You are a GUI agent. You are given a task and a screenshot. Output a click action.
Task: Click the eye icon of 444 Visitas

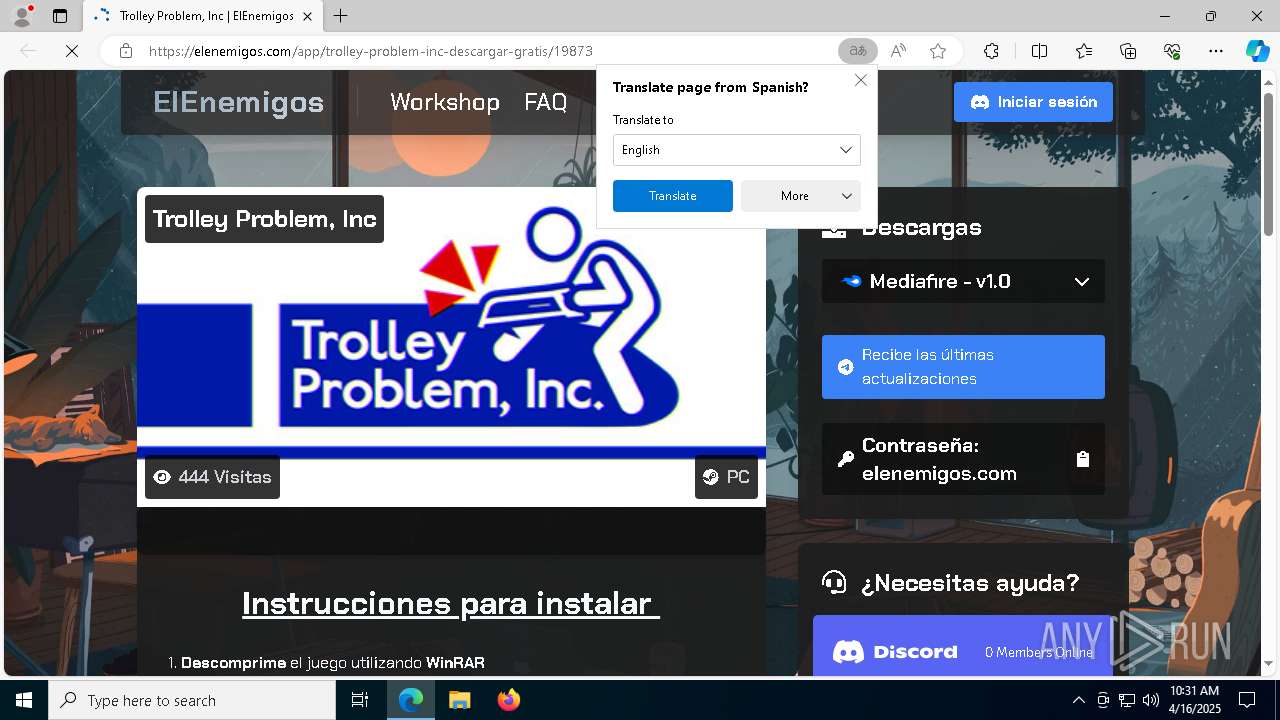pyautogui.click(x=162, y=477)
